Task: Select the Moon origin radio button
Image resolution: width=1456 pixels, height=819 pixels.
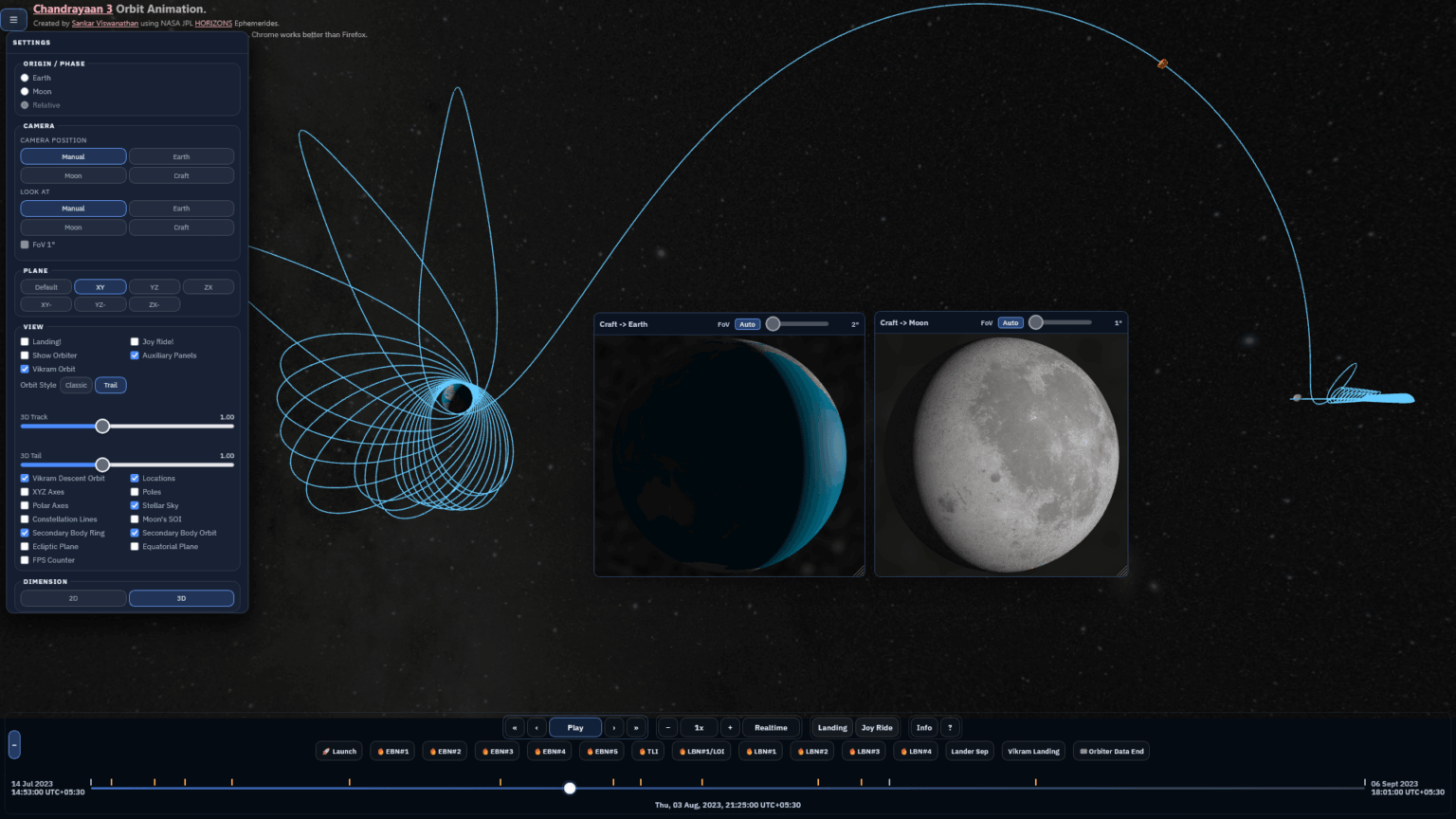Action: pos(24,91)
